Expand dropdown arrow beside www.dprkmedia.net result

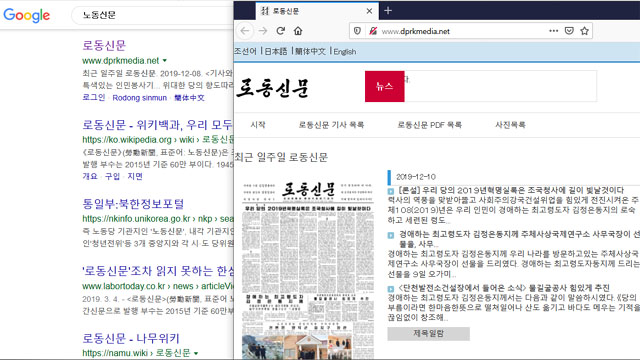pos(165,60)
